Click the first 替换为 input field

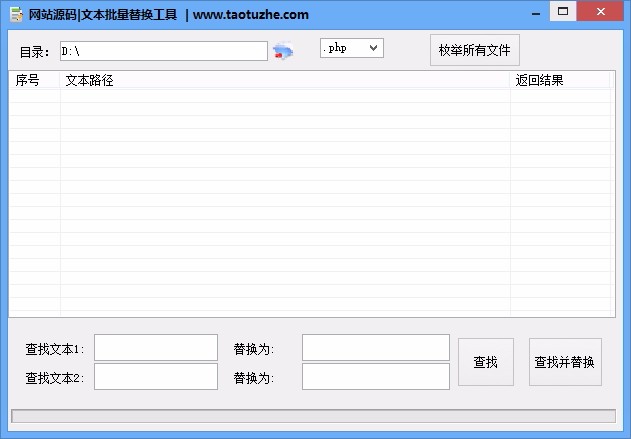[x=376, y=347]
